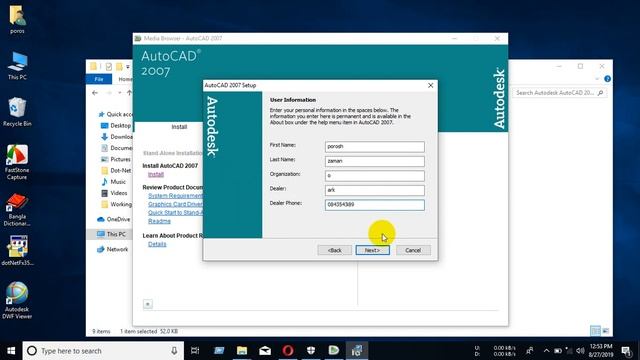The height and width of the screenshot is (360, 640).
Task: Click the Organization input field
Action: [375, 176]
